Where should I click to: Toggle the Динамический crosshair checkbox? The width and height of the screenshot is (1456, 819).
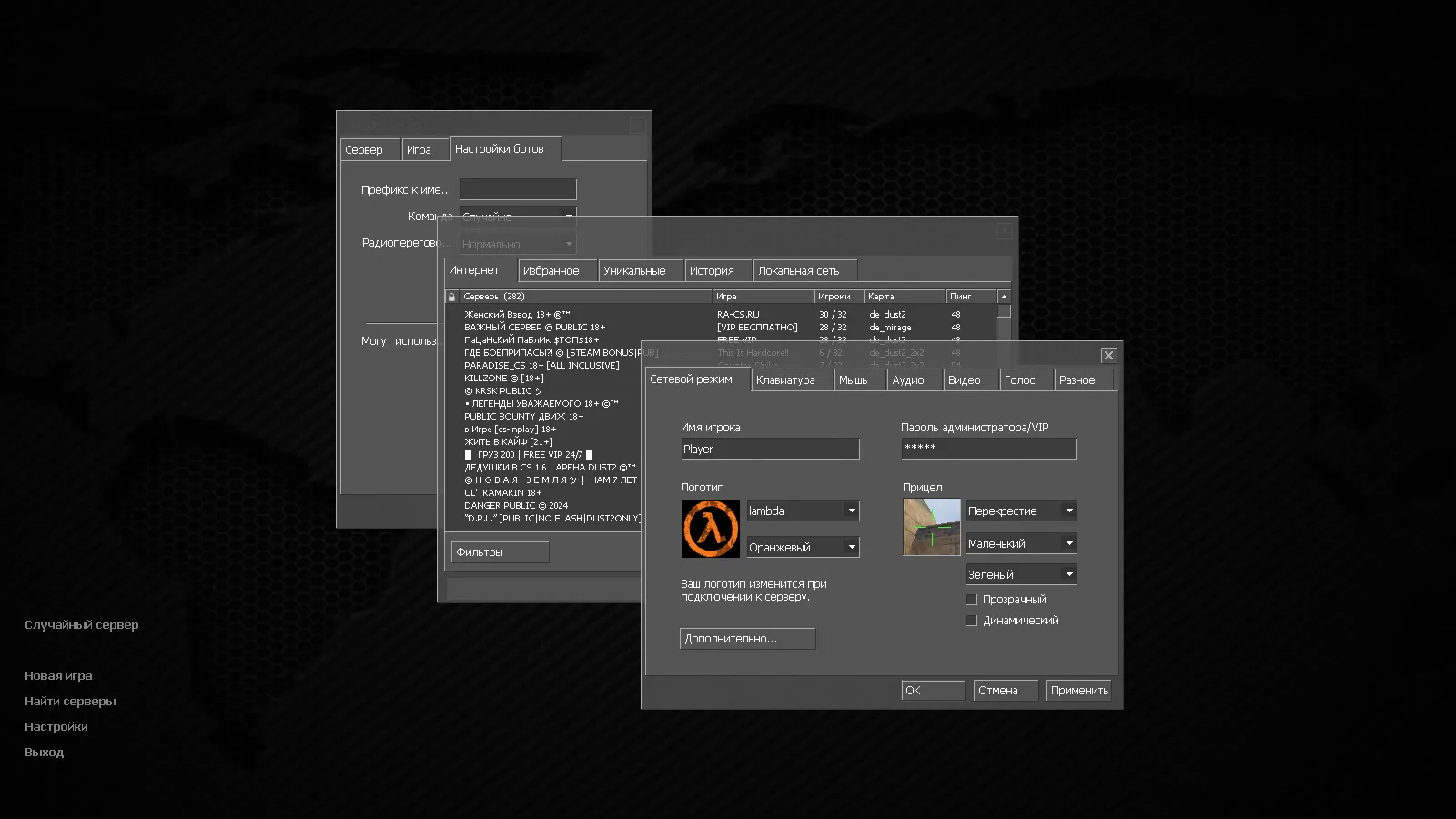pyautogui.click(x=972, y=621)
